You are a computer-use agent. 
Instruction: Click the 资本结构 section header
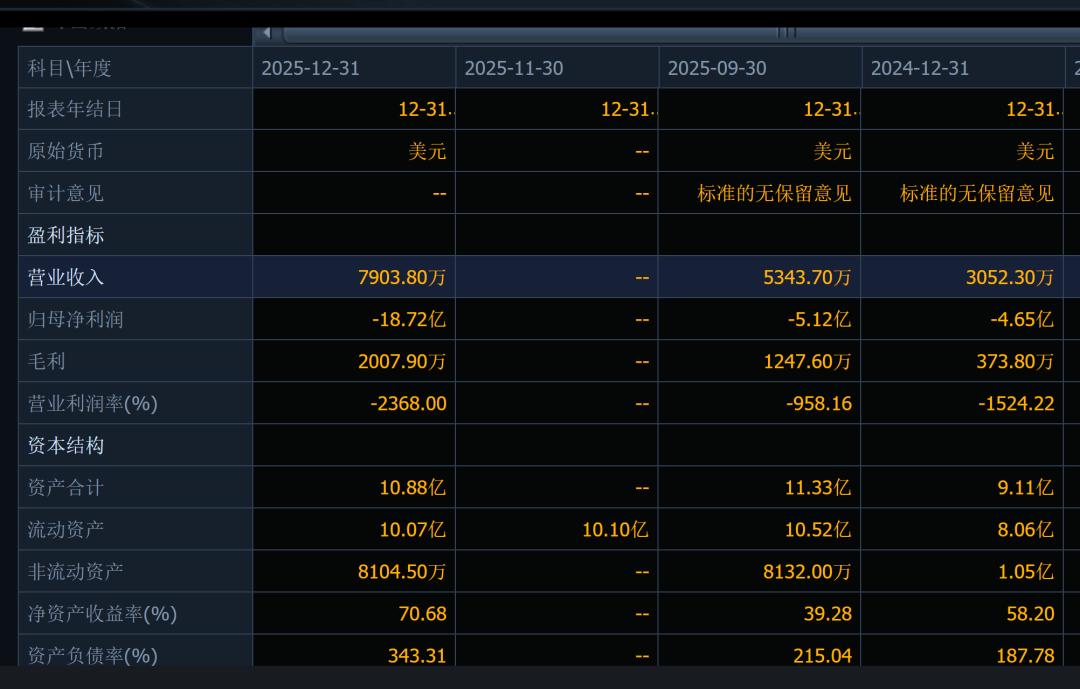point(66,446)
